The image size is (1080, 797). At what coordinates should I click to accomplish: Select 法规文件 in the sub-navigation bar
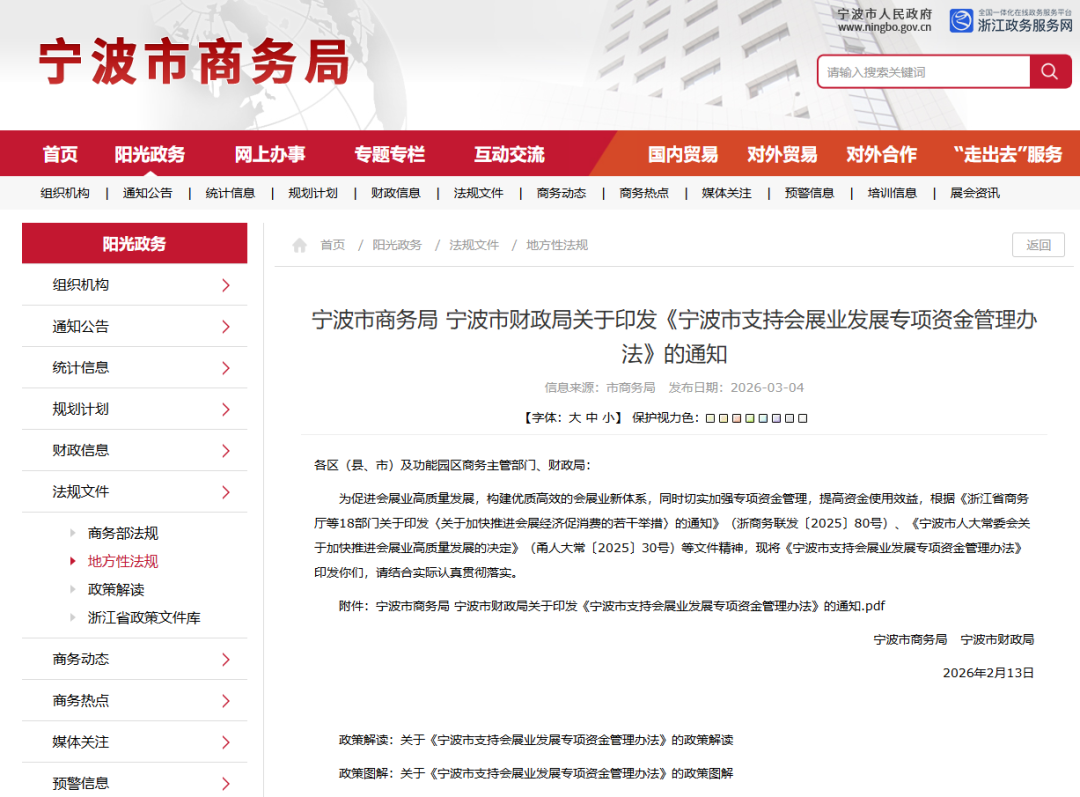pyautogui.click(x=479, y=194)
